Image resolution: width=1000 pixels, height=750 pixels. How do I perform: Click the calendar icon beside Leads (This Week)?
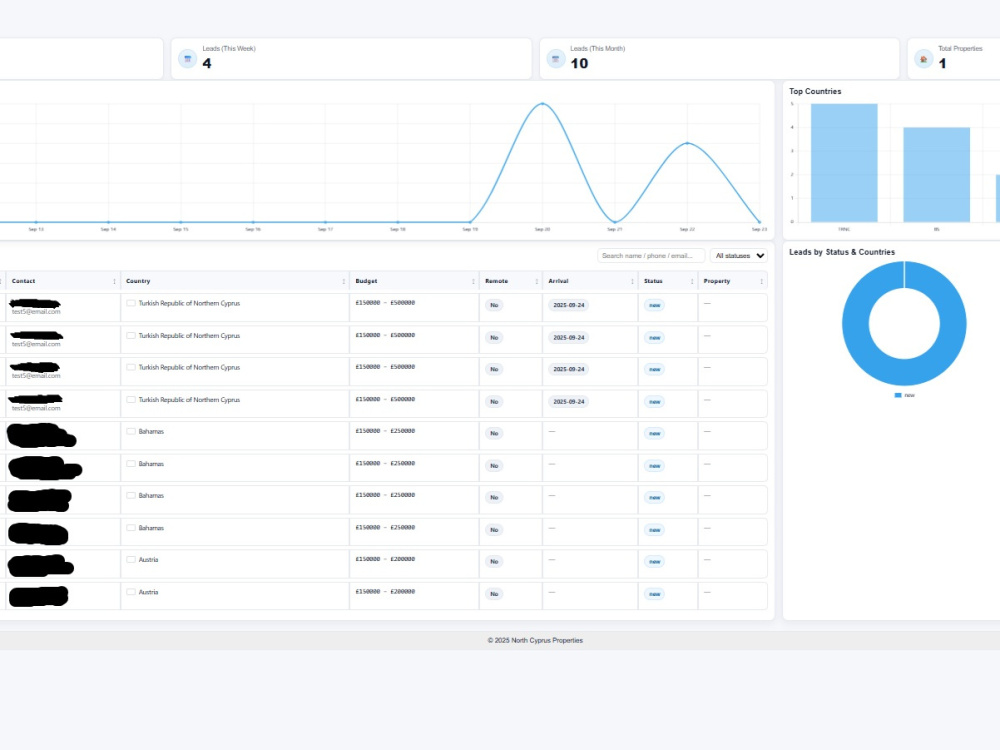[x=188, y=59]
